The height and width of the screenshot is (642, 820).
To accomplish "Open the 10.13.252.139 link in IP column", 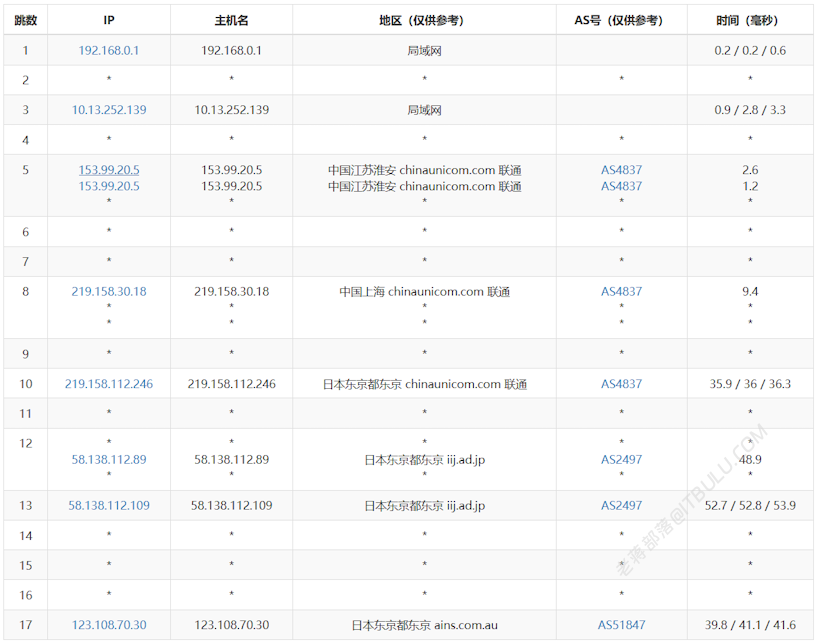I will click(x=109, y=110).
